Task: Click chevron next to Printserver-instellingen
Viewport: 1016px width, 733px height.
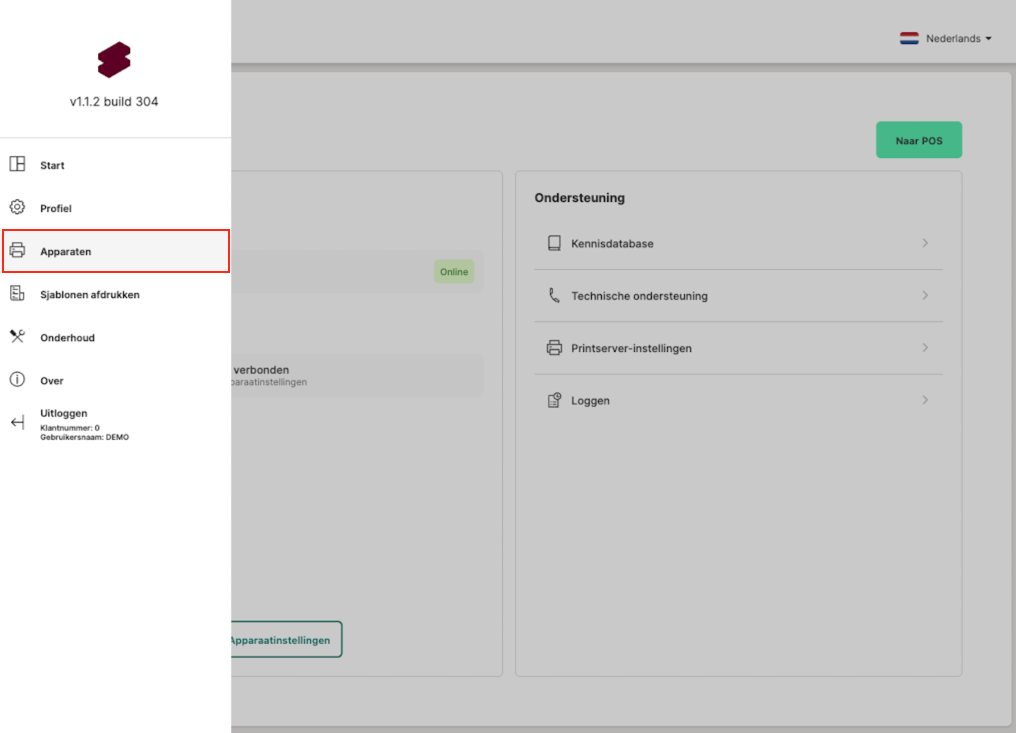Action: tap(925, 348)
